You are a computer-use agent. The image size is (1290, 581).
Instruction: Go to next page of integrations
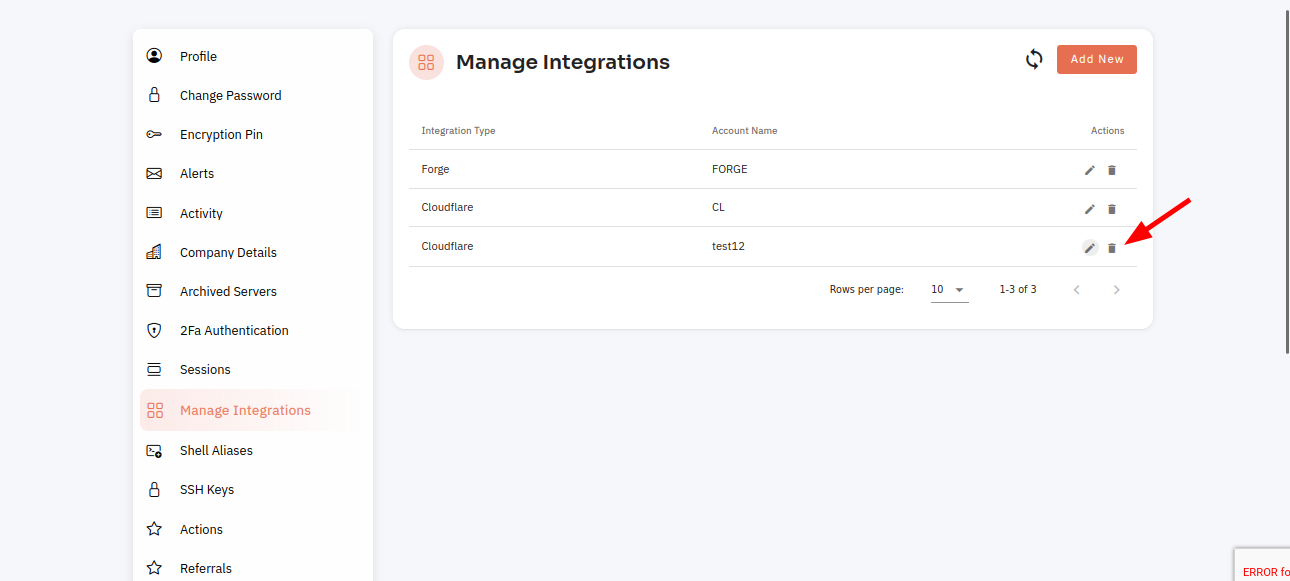1116,290
